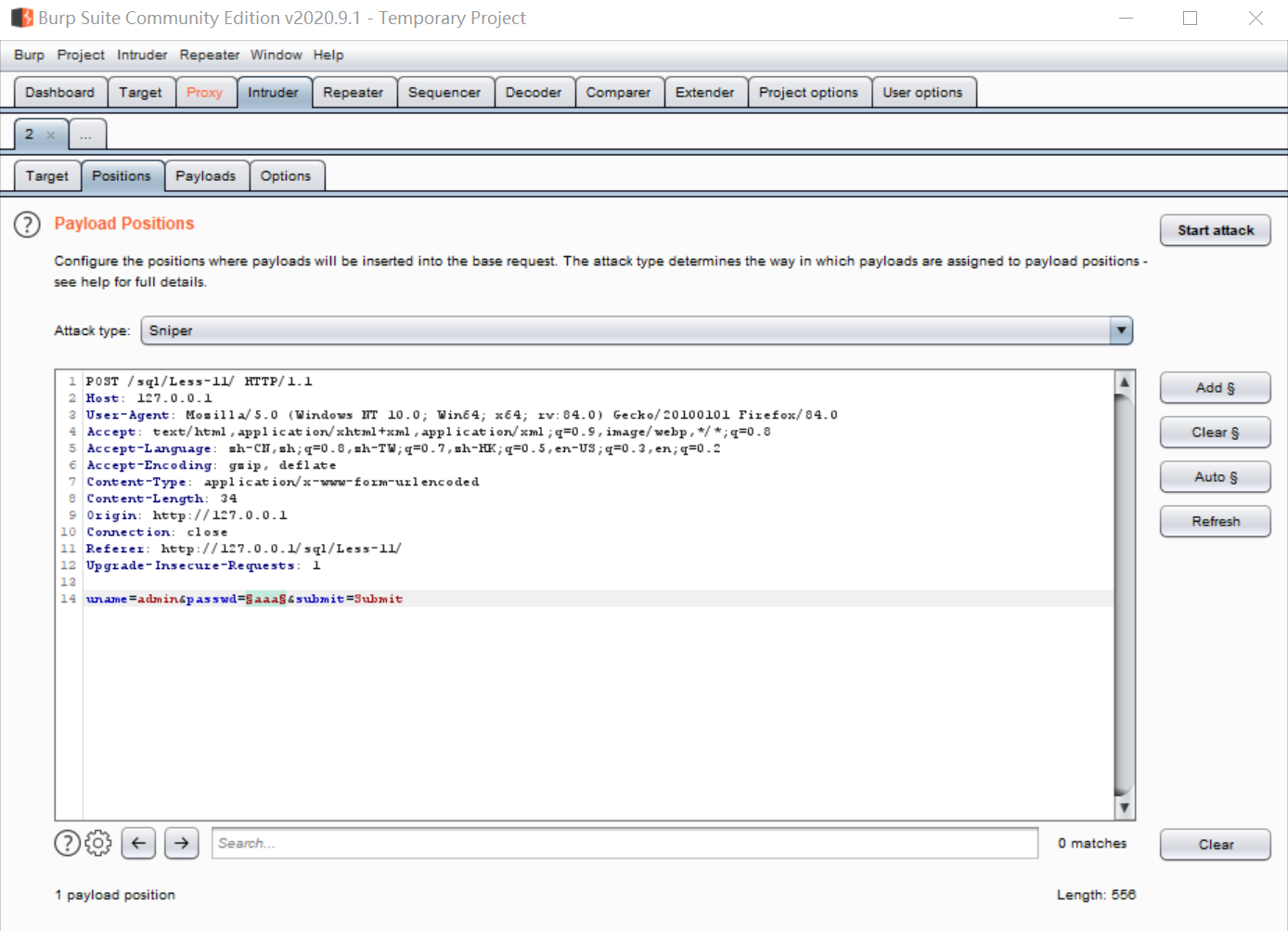Open search settings gear icon
This screenshot has width=1288, height=931.
(98, 843)
